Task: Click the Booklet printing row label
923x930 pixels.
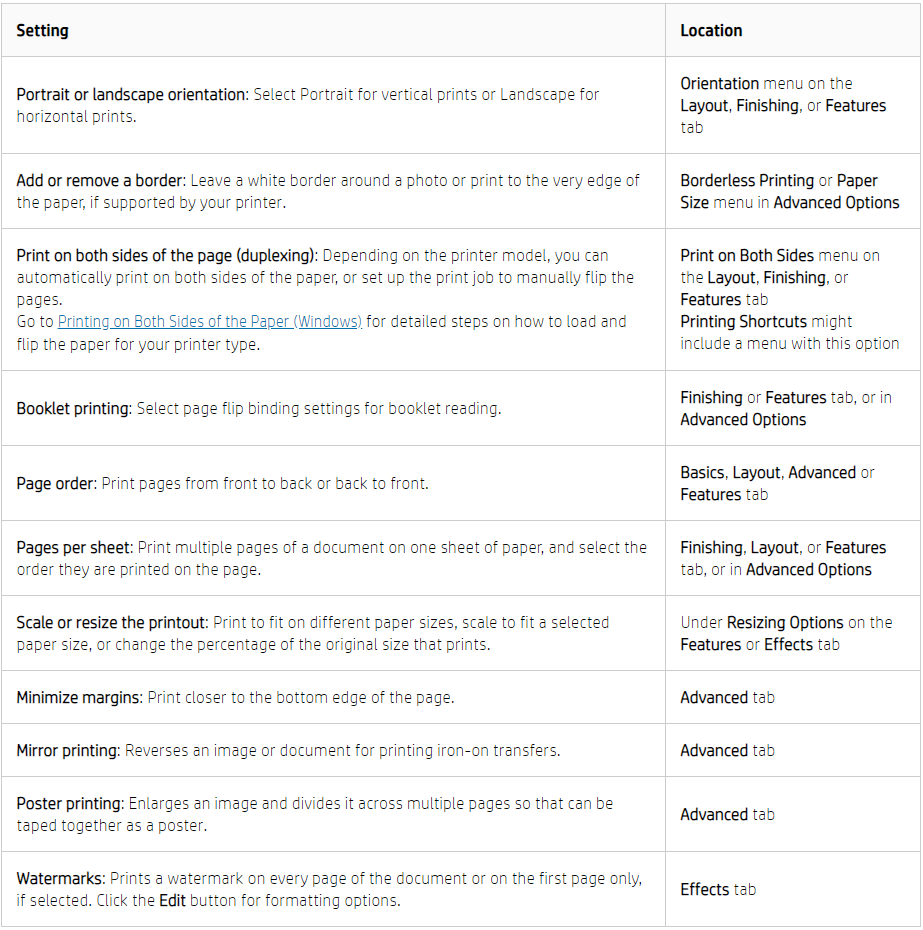Action: click(x=73, y=409)
